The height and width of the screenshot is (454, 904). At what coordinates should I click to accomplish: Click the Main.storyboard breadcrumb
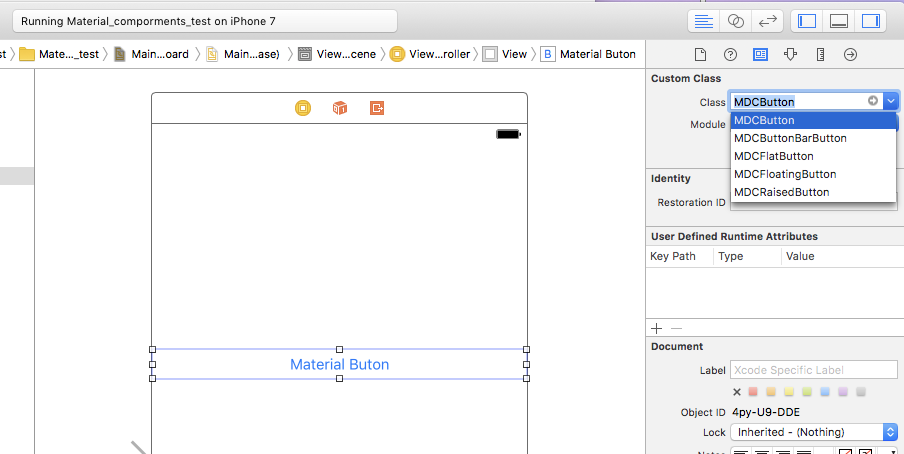point(152,54)
